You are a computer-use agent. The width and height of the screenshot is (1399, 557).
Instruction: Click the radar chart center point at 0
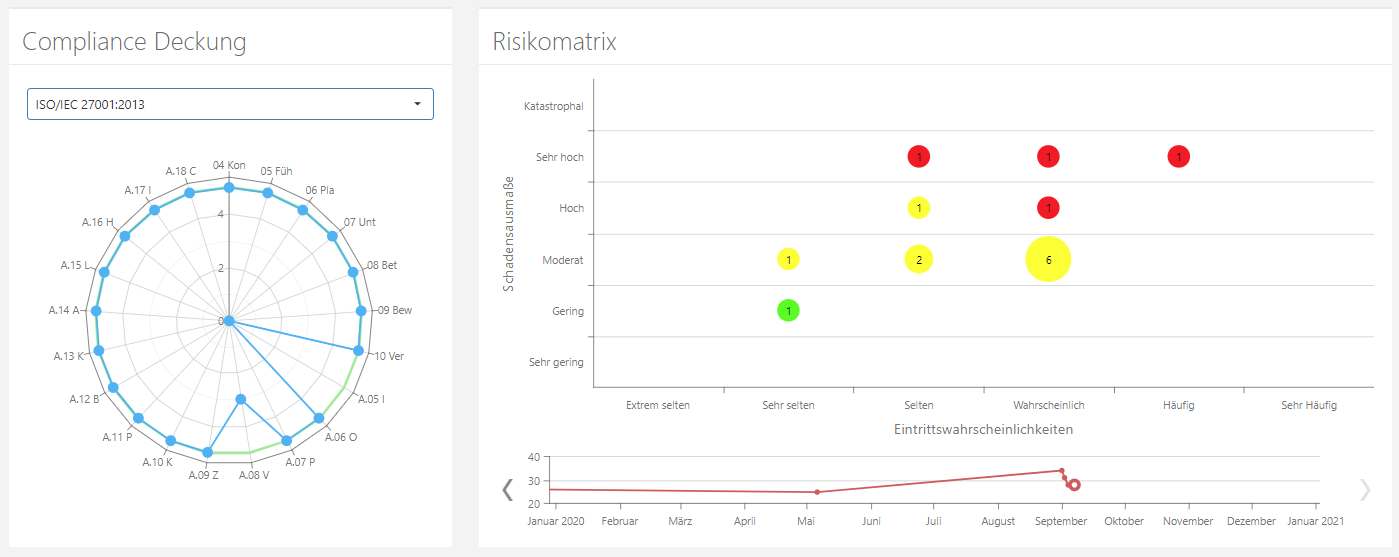click(229, 321)
